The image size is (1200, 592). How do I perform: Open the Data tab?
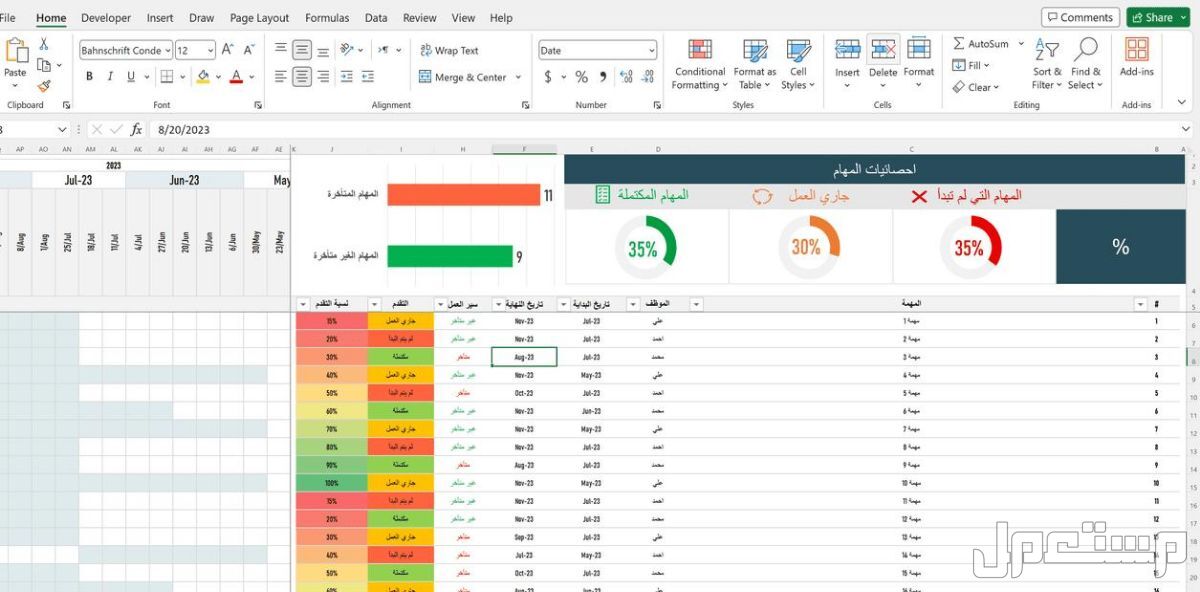click(376, 18)
